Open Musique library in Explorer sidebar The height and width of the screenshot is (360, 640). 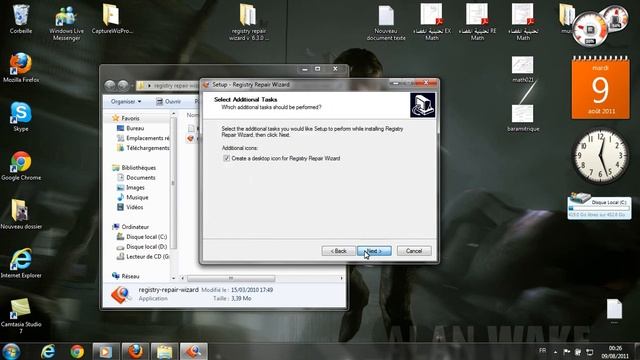click(133, 197)
